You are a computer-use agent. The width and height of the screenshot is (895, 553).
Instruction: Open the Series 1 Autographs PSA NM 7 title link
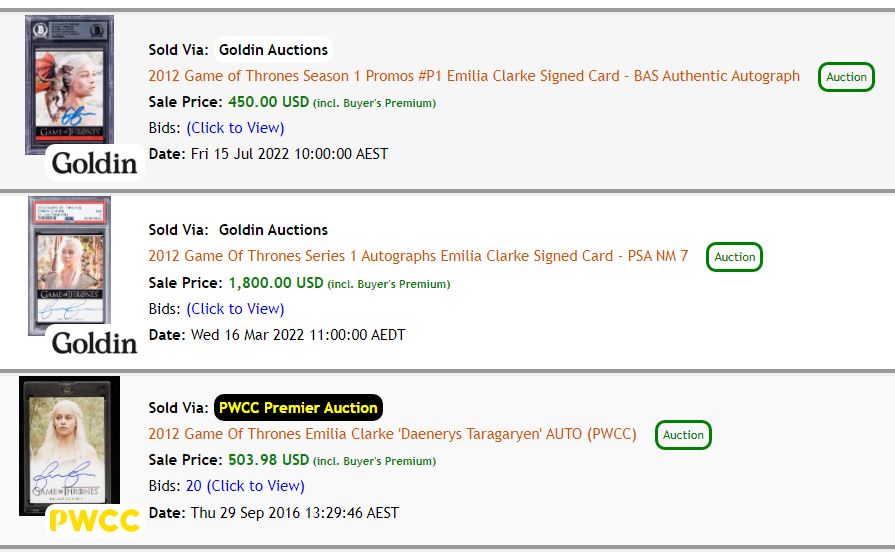pos(418,256)
